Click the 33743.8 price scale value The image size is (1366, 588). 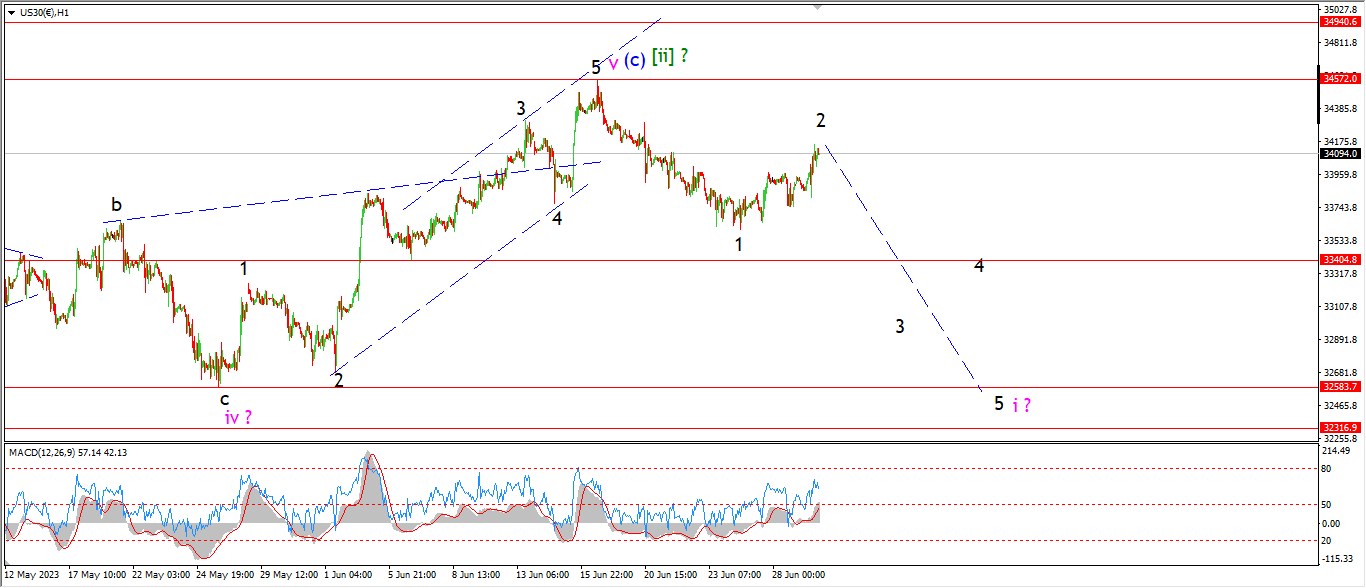point(1341,208)
